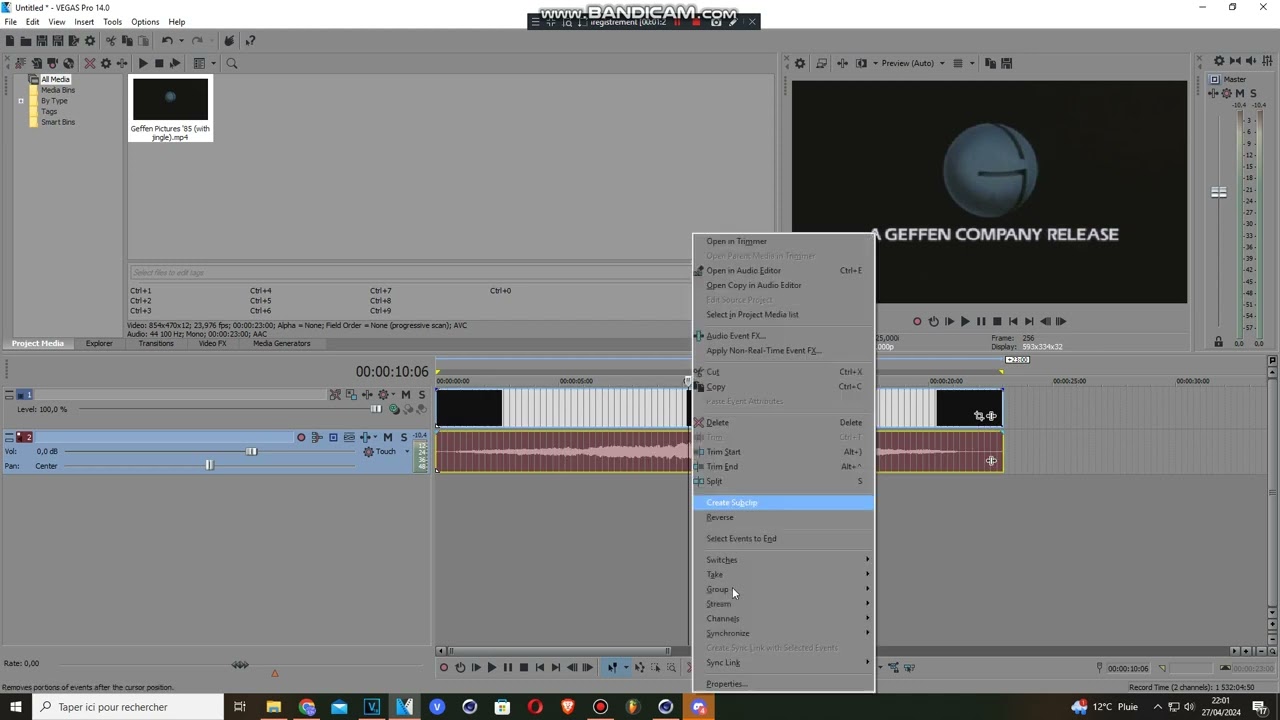Select the Smart Bins folder
The image size is (1280, 720).
(57, 122)
